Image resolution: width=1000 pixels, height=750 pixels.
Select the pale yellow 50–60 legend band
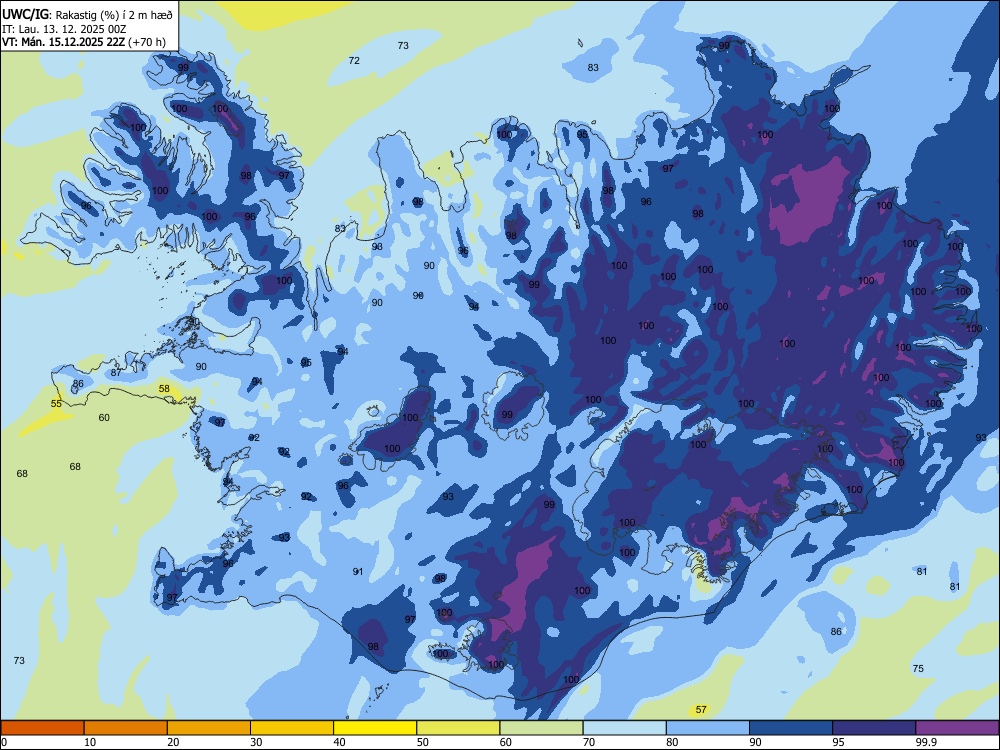(458, 728)
